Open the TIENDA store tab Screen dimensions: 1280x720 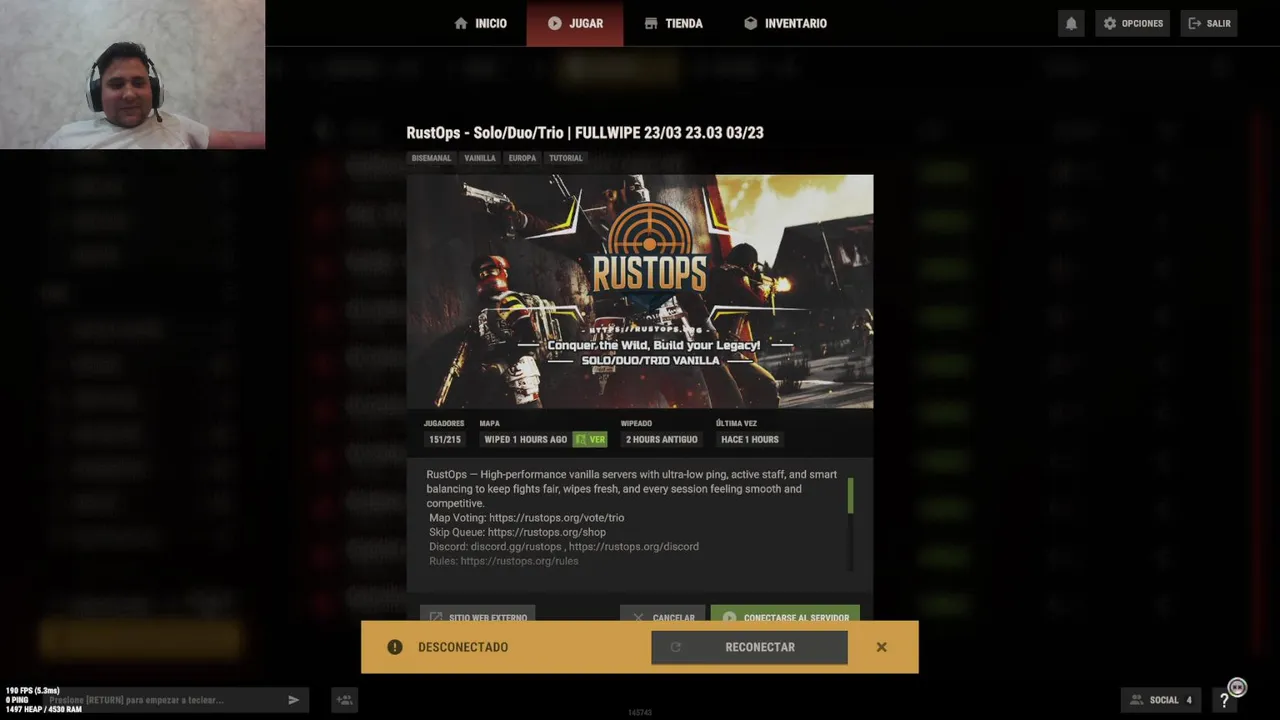tap(673, 23)
